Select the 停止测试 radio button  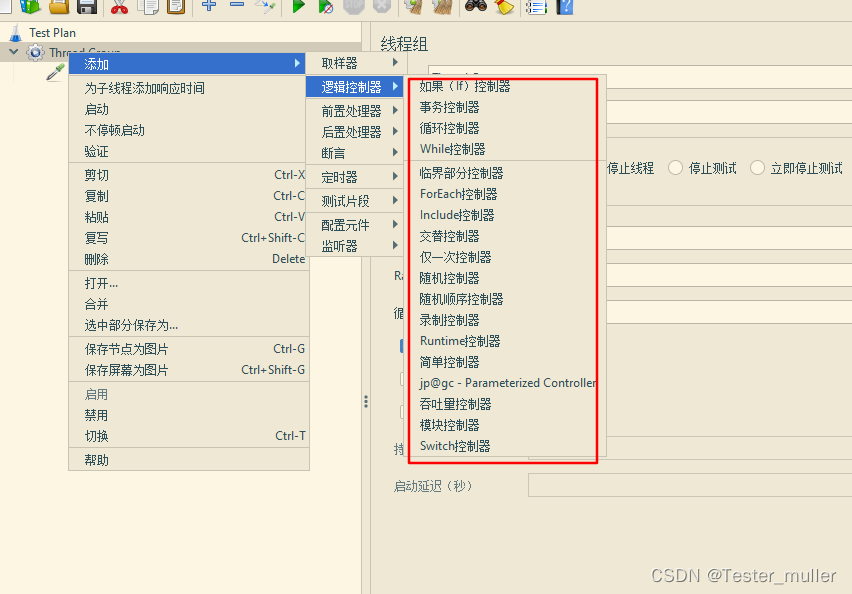tap(675, 167)
